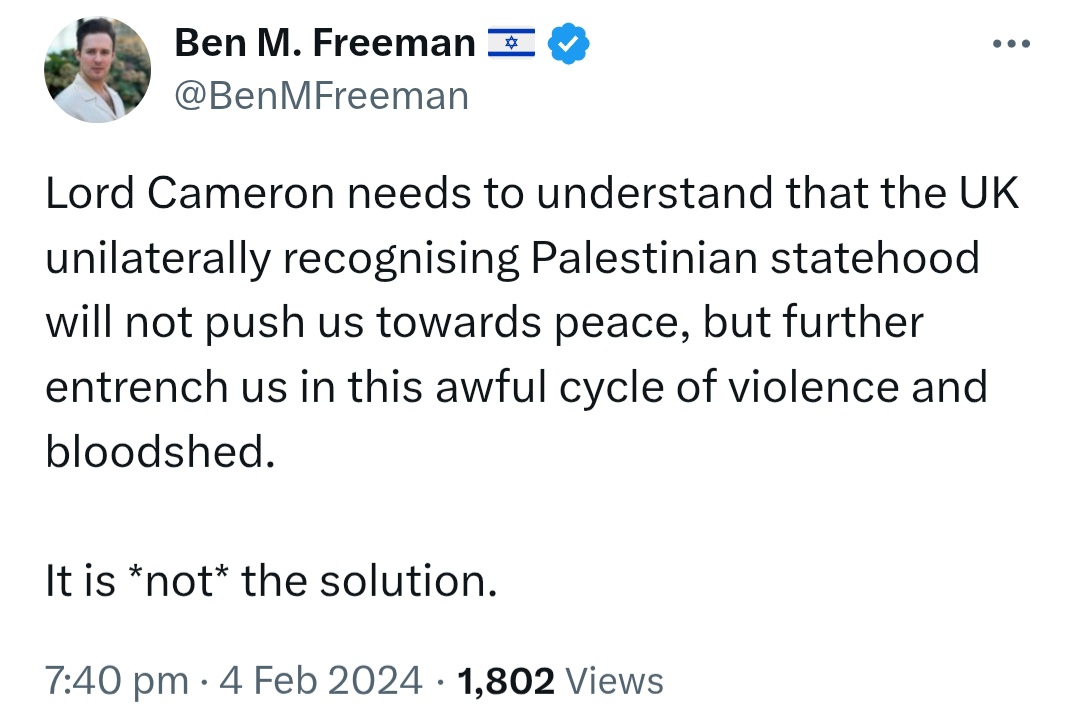The width and height of the screenshot is (1080, 723).
Task: Click the word "bloodshed." in the tweet
Action: tap(160, 451)
